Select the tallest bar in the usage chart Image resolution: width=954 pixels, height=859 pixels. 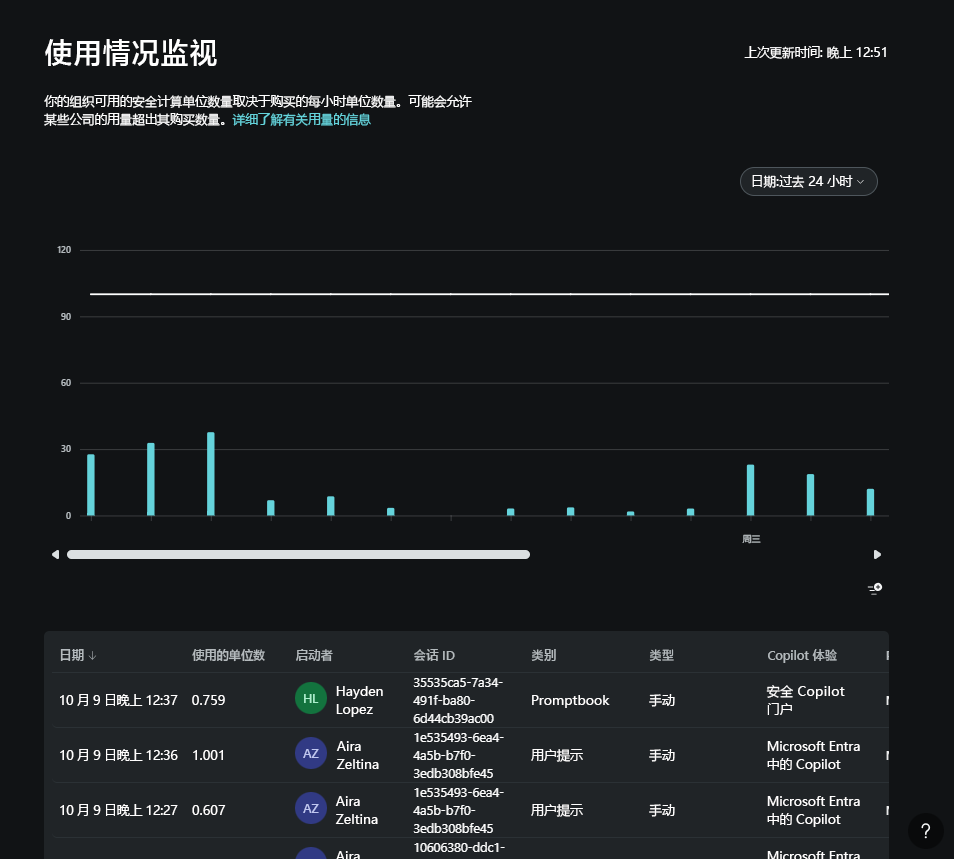pos(211,470)
